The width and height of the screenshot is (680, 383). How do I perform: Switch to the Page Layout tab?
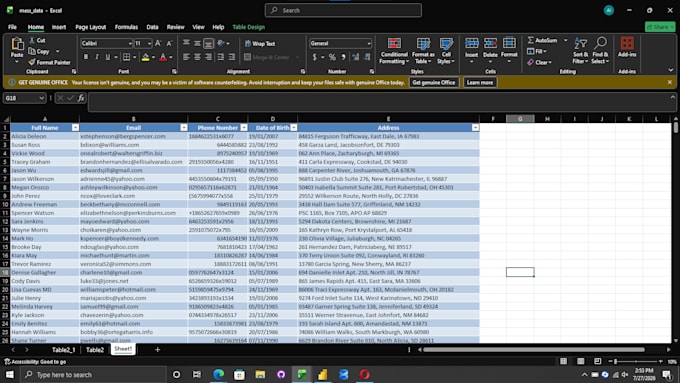coord(91,27)
